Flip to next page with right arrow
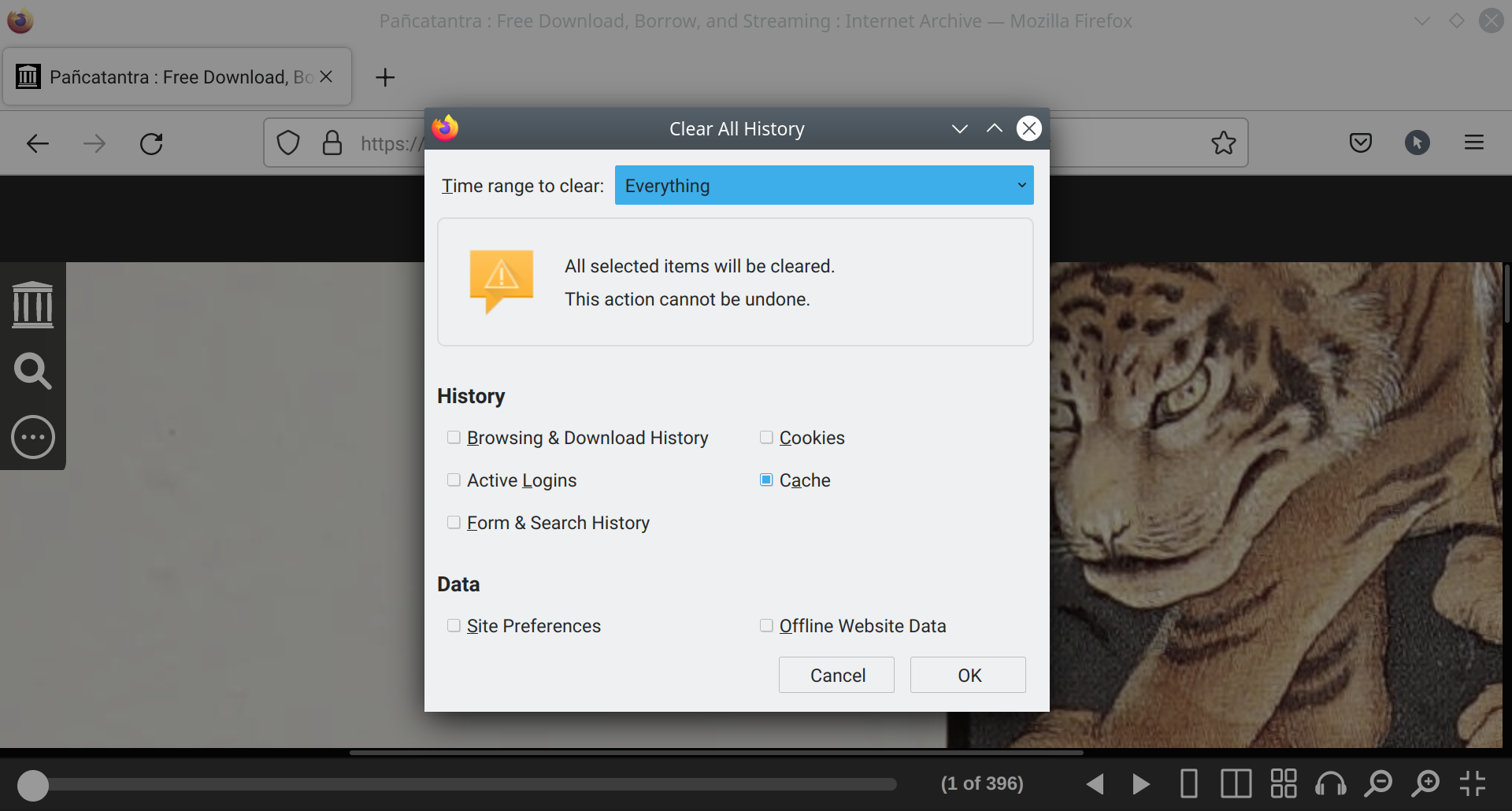Image resolution: width=1512 pixels, height=811 pixels. pyautogui.click(x=1141, y=783)
